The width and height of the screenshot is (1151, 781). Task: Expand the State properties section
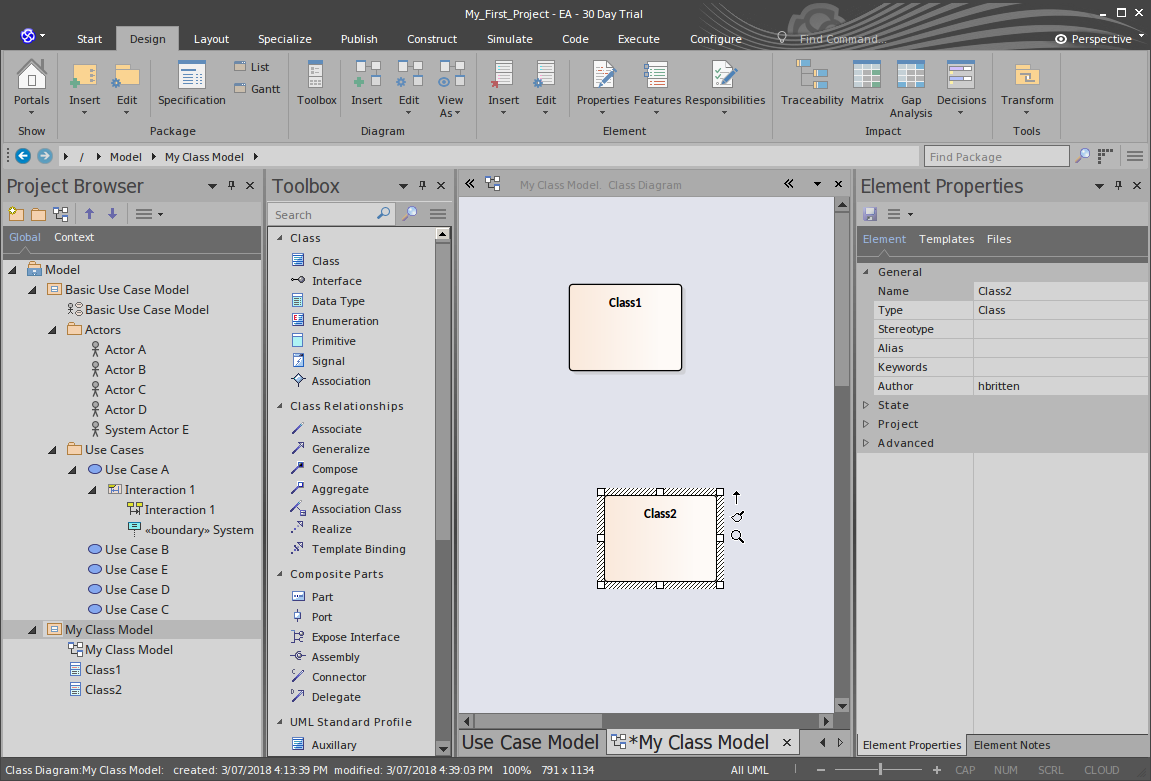866,405
